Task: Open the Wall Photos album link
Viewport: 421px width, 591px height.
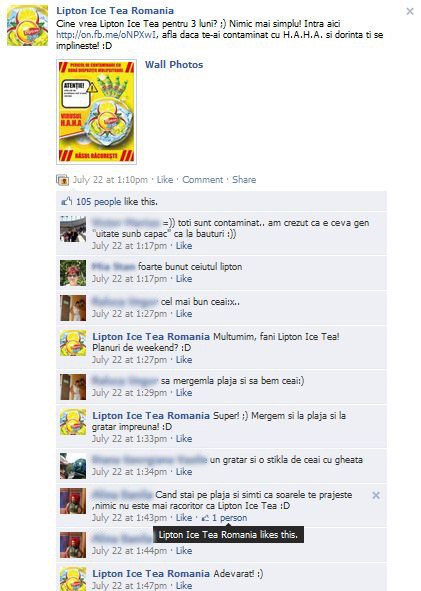Action: [174, 64]
